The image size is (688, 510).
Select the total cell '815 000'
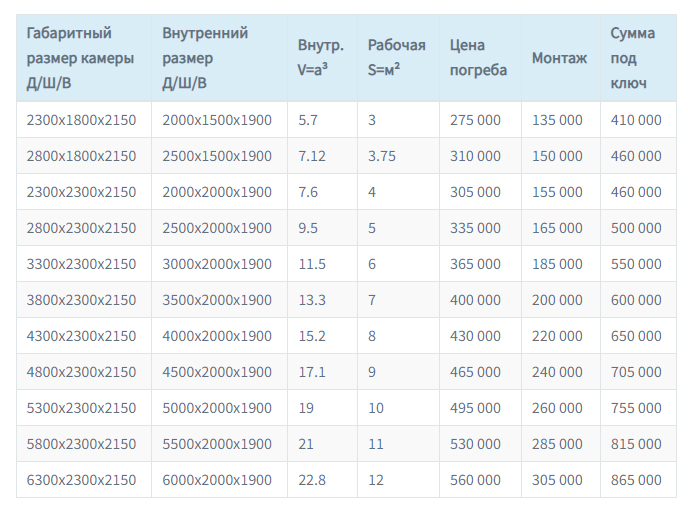coord(638,444)
